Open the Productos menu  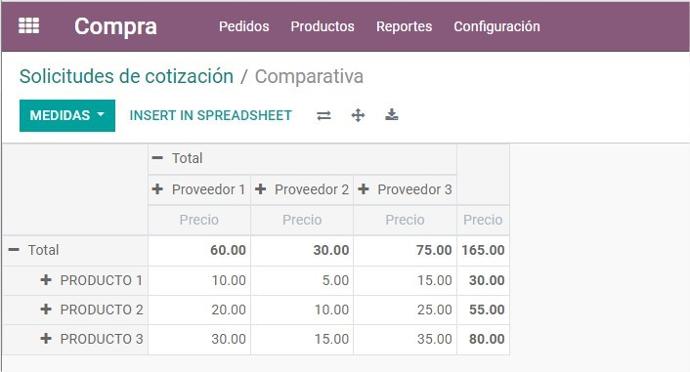point(323,26)
